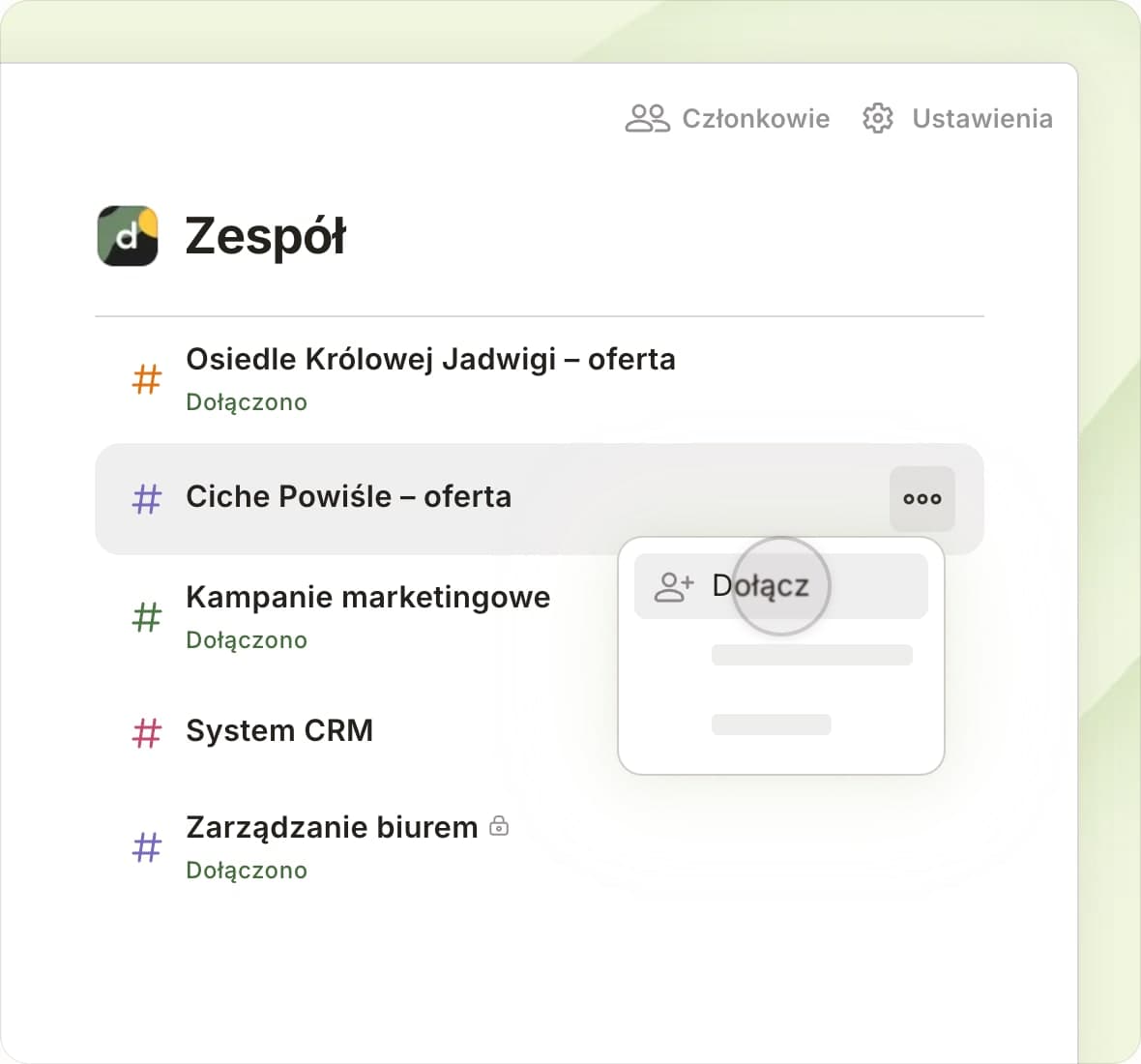Image resolution: width=1141 pixels, height=1064 pixels.
Task: Open the Zarządzanie biurem channel
Action: [x=332, y=828]
